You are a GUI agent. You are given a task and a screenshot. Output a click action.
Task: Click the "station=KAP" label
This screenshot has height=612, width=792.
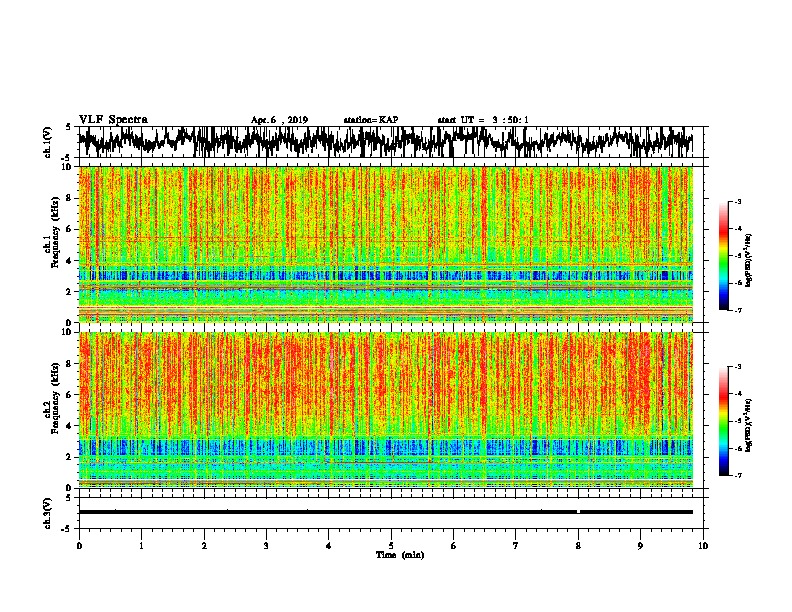pos(371,120)
